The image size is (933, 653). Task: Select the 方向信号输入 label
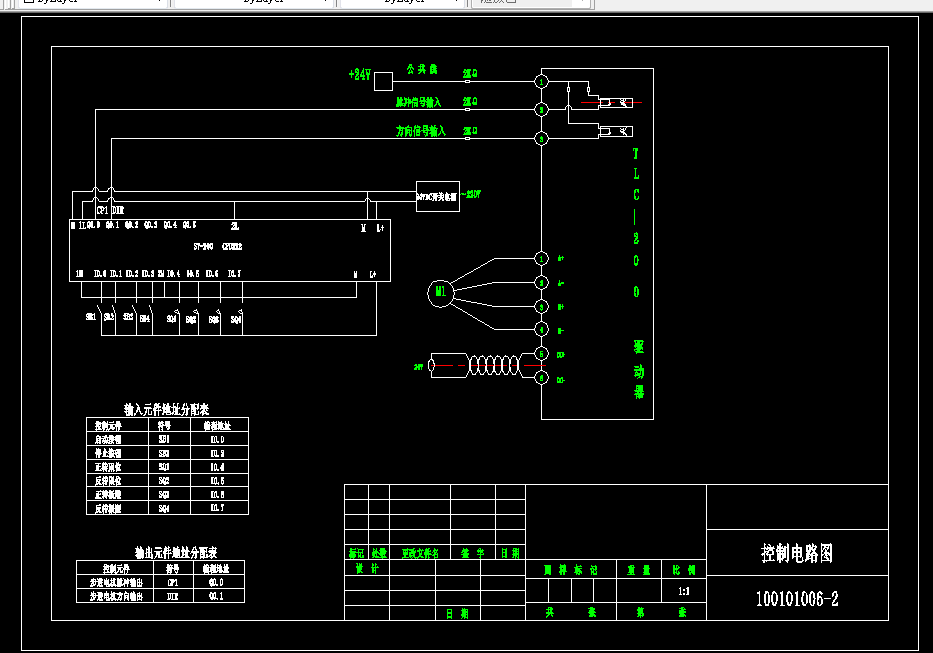pos(421,131)
